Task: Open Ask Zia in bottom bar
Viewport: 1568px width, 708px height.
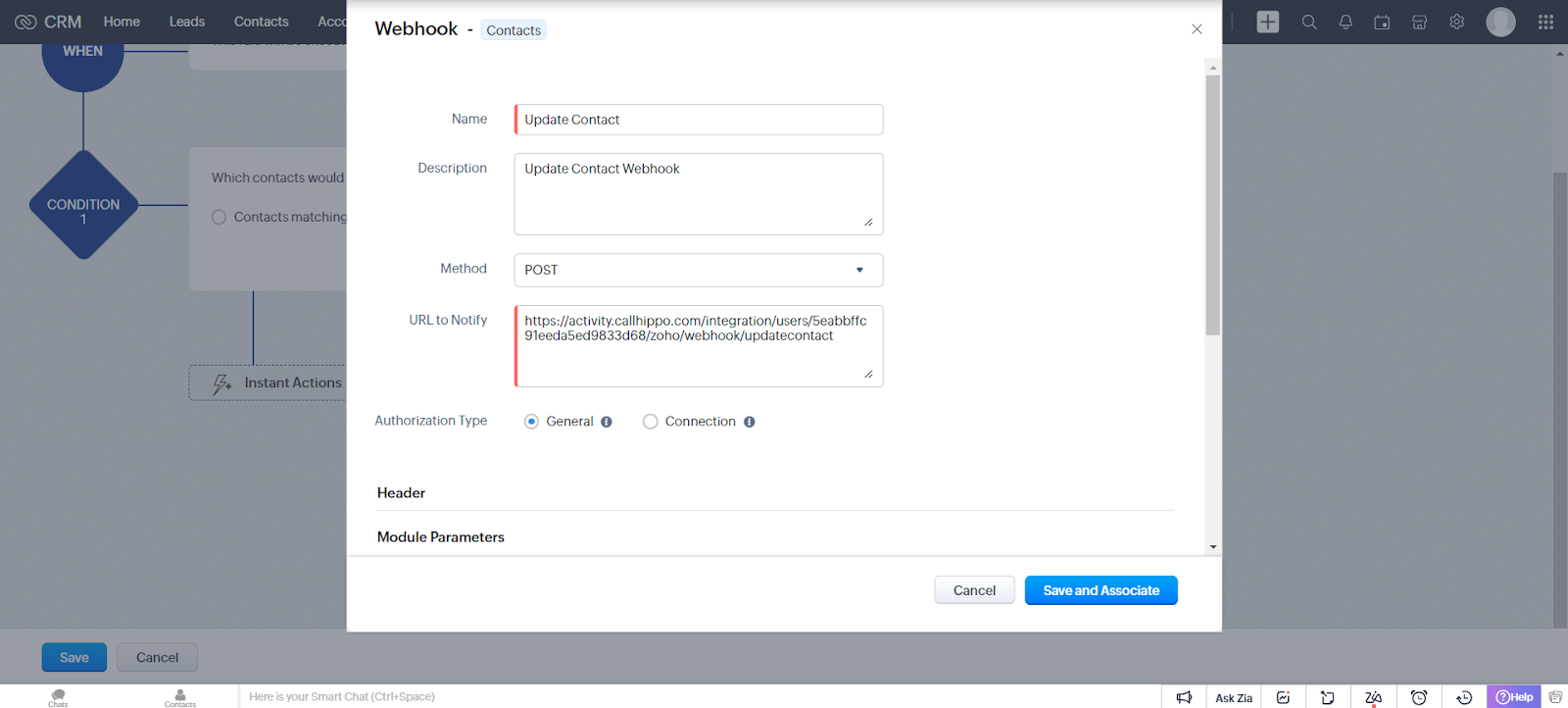Action: coord(1234,697)
